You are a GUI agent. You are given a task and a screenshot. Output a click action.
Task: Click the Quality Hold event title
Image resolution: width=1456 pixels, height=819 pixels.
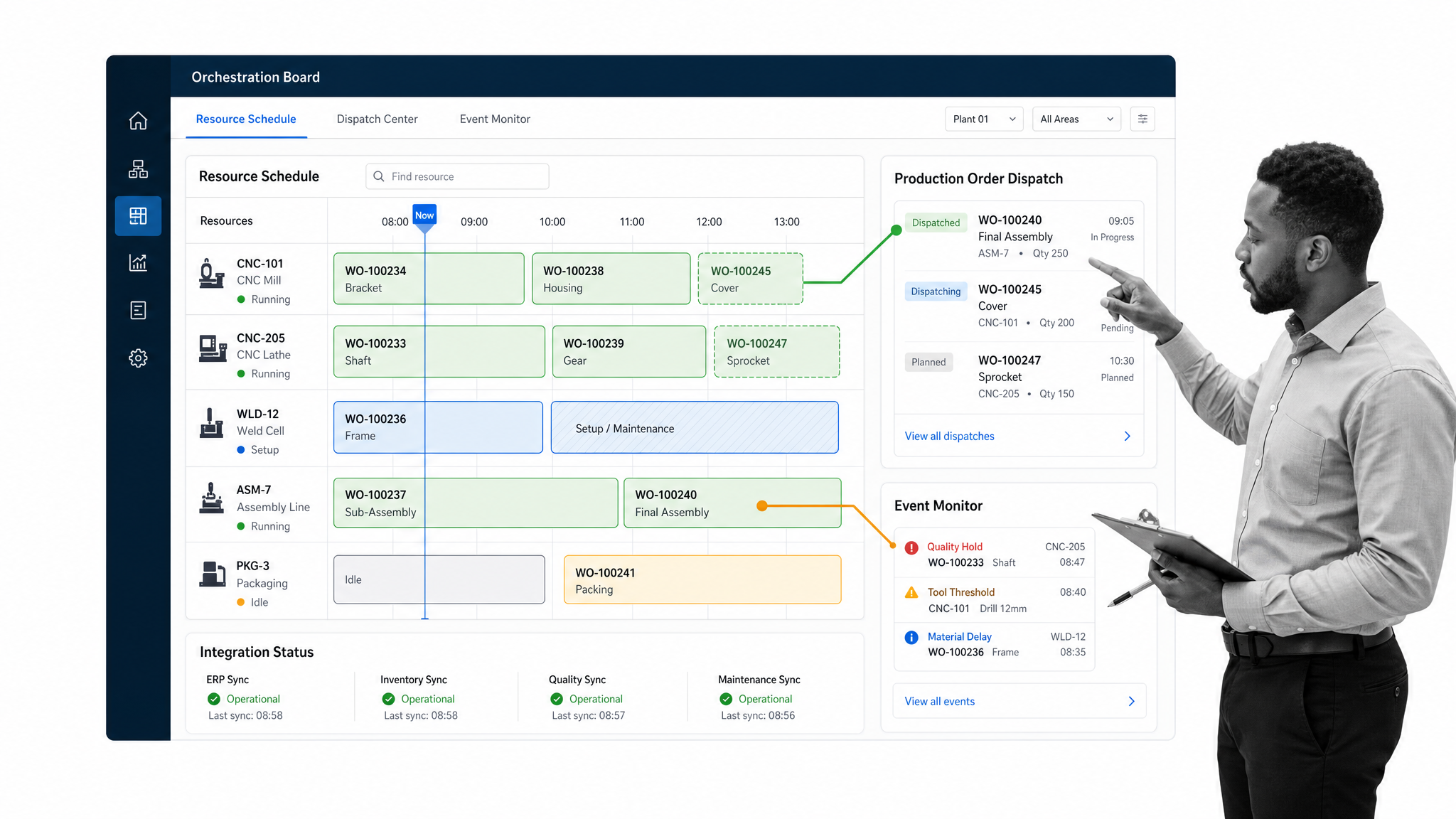(x=955, y=547)
